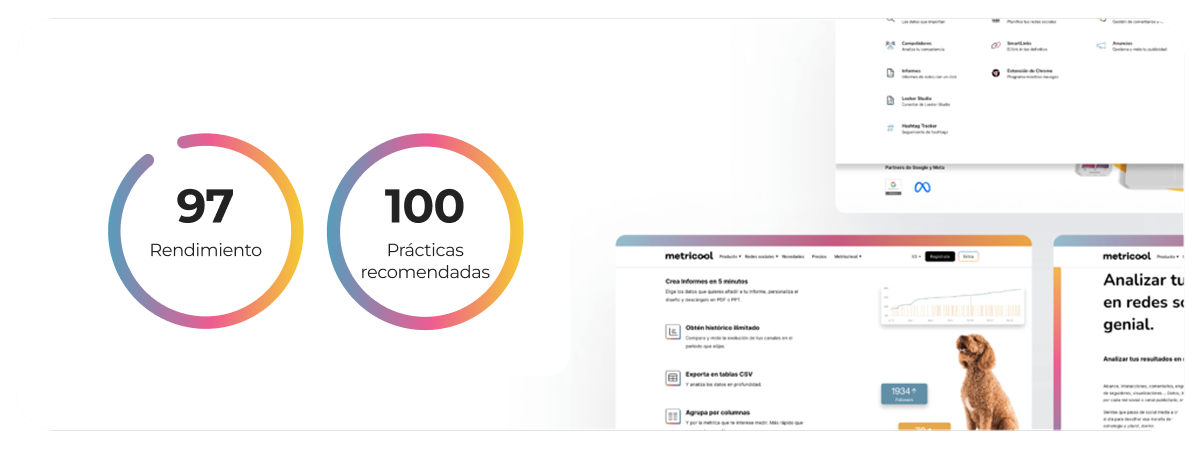Click the Crea informes en 5 minutos heading
The width and height of the screenshot is (1200, 449).
tap(705, 282)
